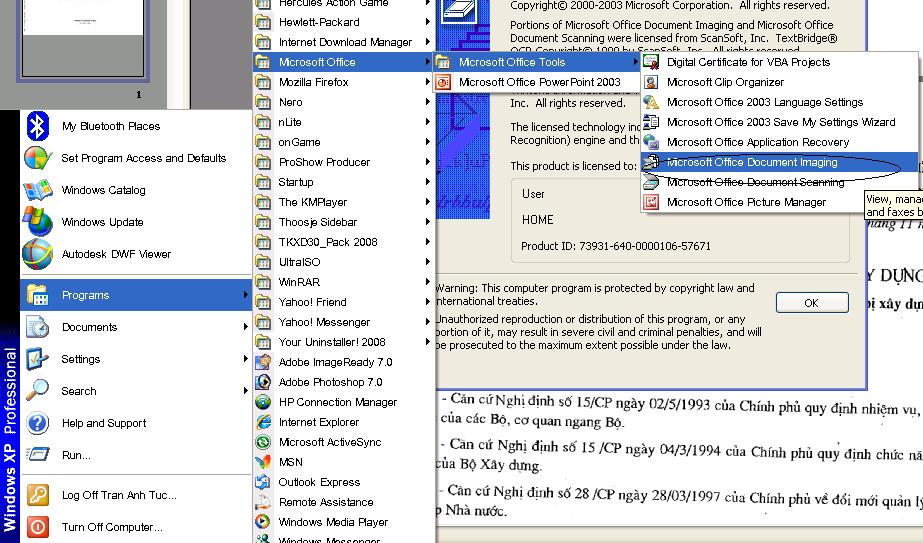This screenshot has width=923, height=543.
Task: Click OK in the About dialog
Action: pos(812,303)
